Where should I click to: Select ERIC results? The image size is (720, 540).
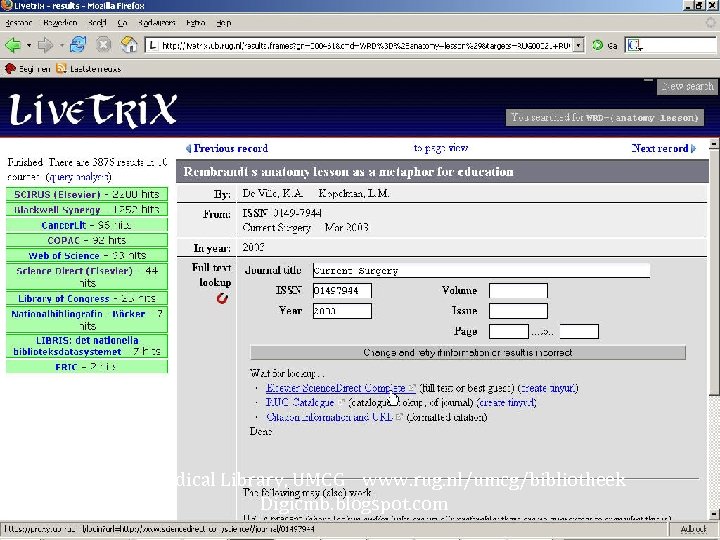tap(87, 366)
